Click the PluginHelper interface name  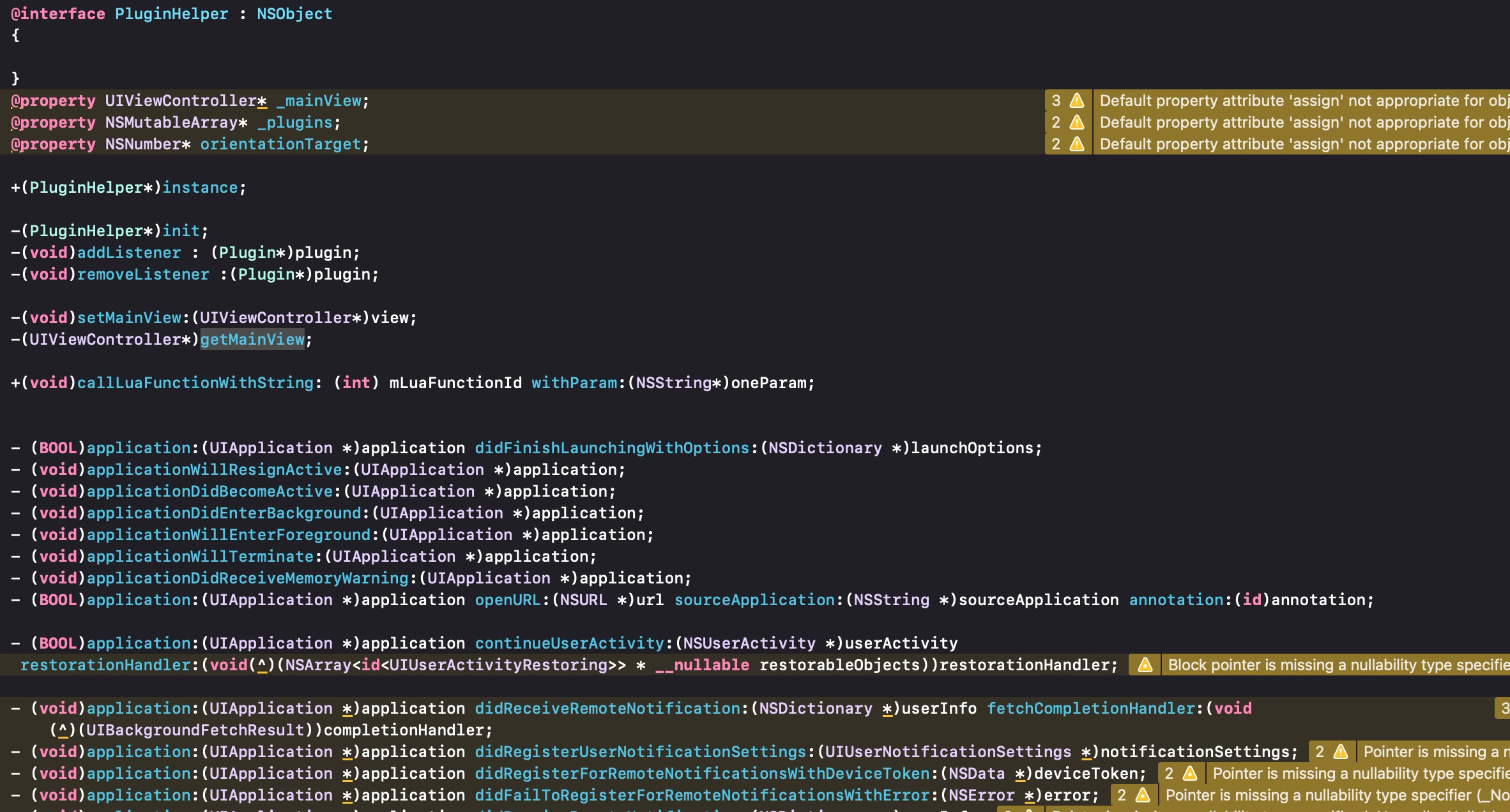[x=171, y=14]
